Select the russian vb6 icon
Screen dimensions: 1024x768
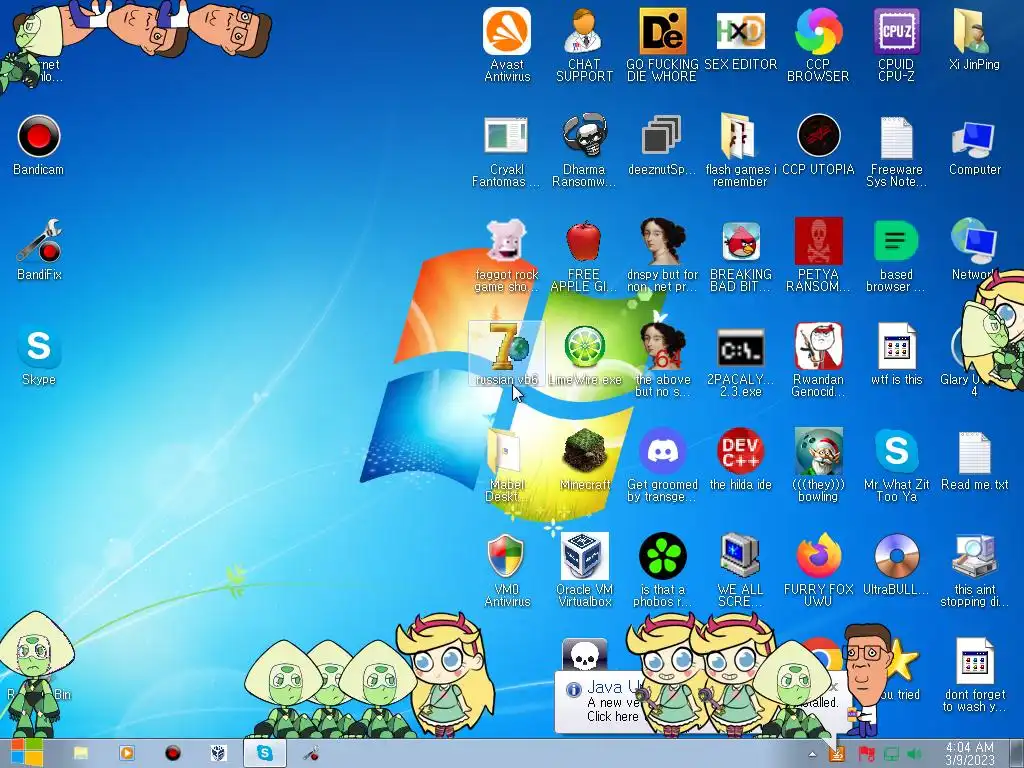[x=507, y=354]
